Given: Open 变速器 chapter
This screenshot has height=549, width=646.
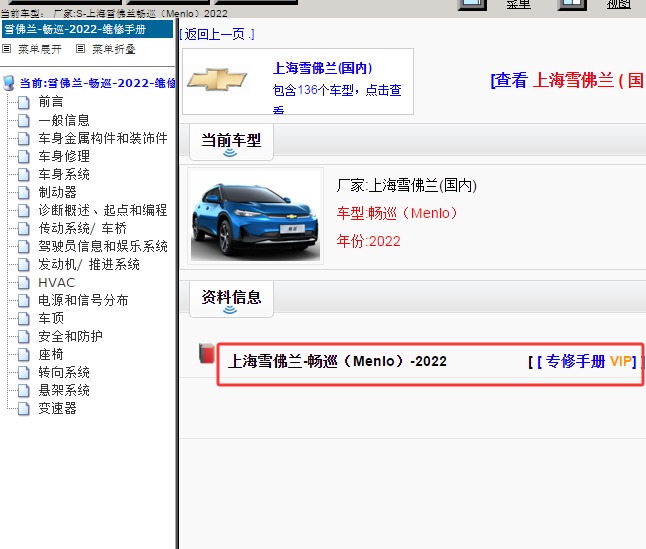Looking at the screenshot, I should click(x=57, y=409).
